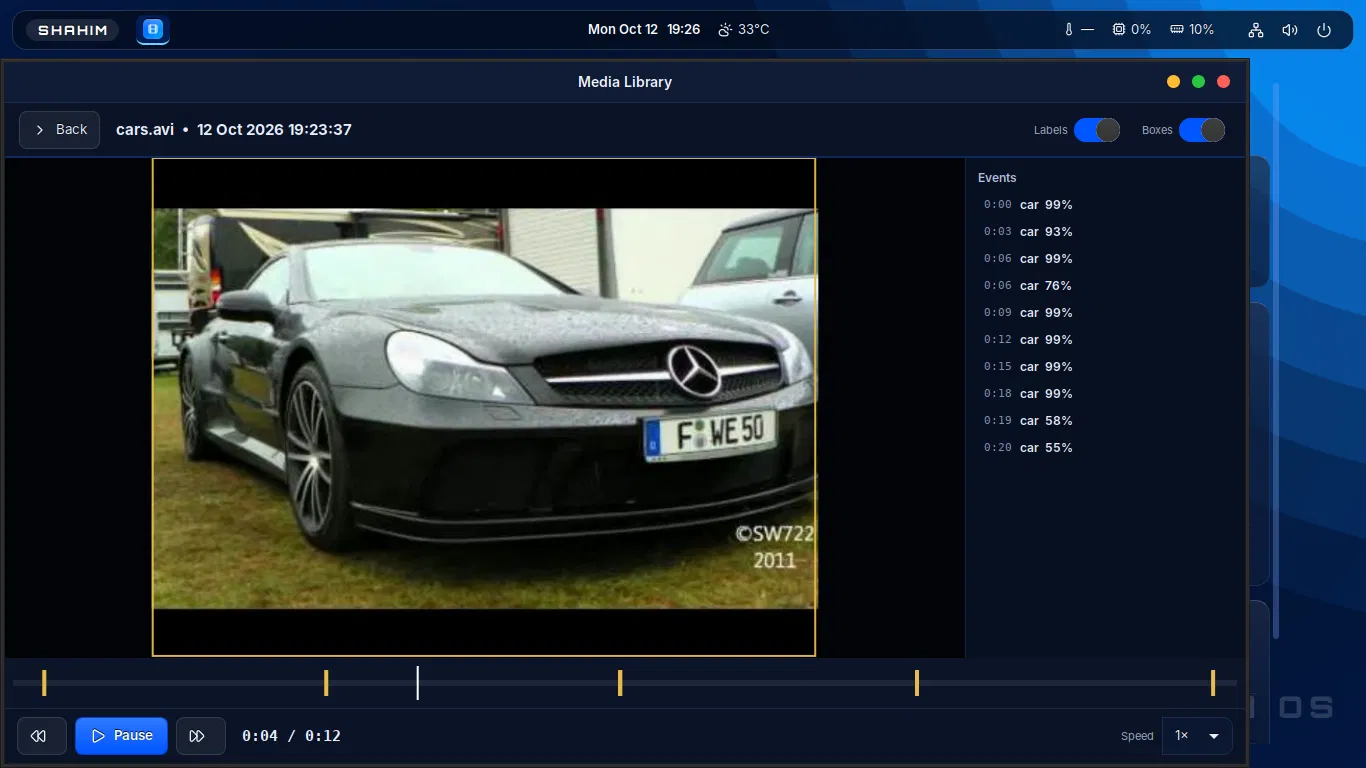1366x768 pixels.
Task: Open the power menu icon
Action: click(1324, 30)
